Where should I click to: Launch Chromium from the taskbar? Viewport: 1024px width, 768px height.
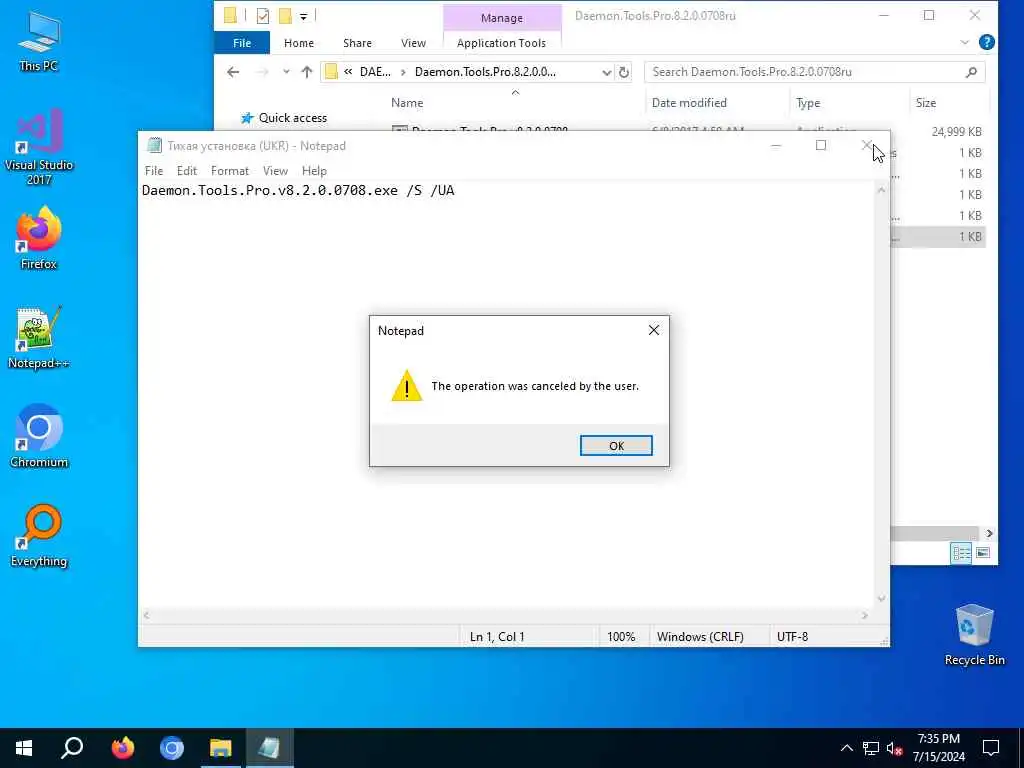click(x=171, y=748)
